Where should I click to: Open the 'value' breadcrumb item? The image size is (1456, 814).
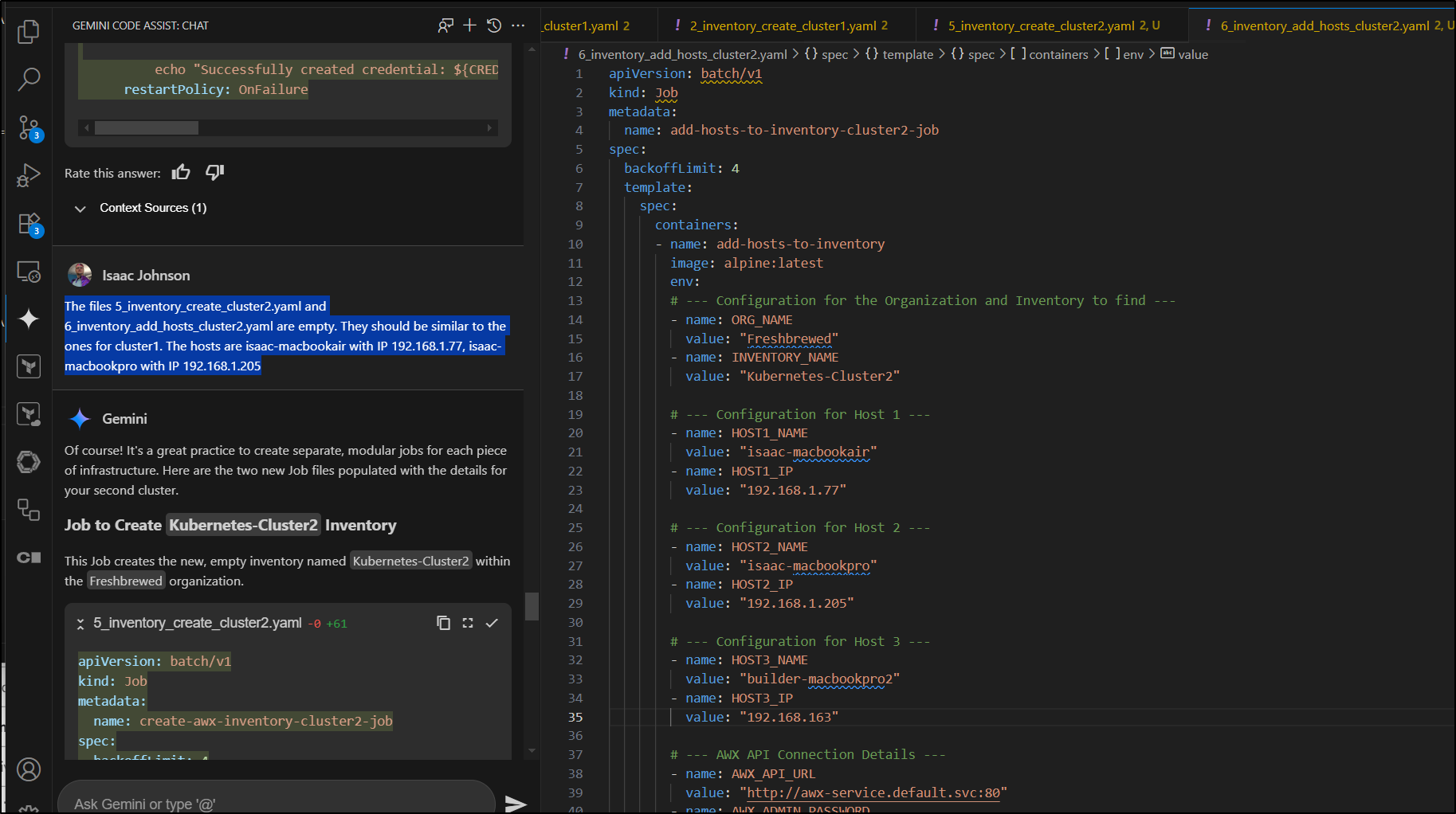coord(1184,54)
